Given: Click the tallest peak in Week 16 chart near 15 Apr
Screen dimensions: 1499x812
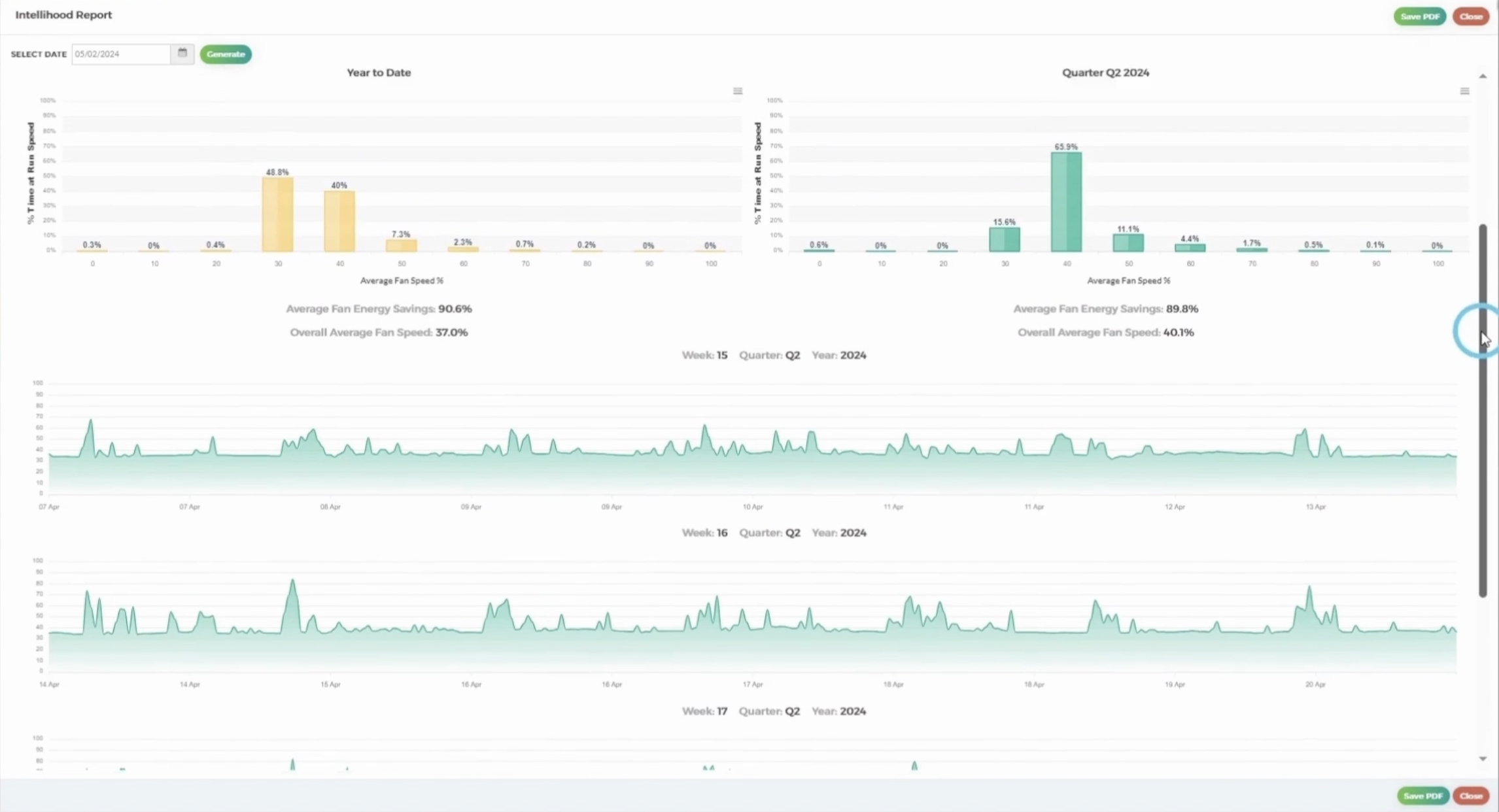Looking at the screenshot, I should [292, 581].
